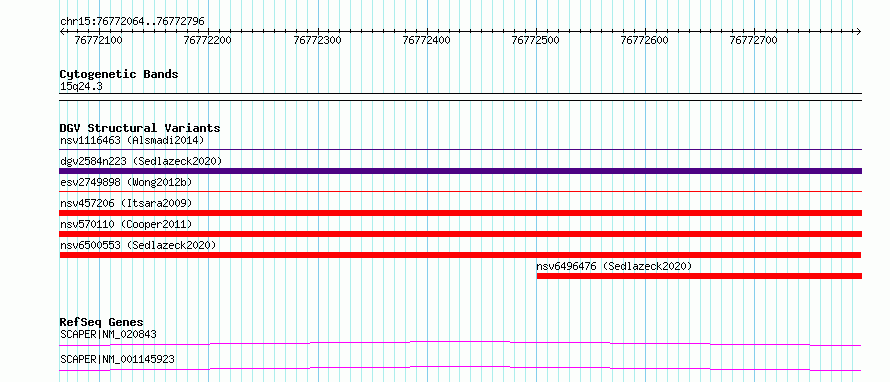Select the 15q24.3 band label
This screenshot has height=382, width=890.
pyautogui.click(x=81, y=87)
